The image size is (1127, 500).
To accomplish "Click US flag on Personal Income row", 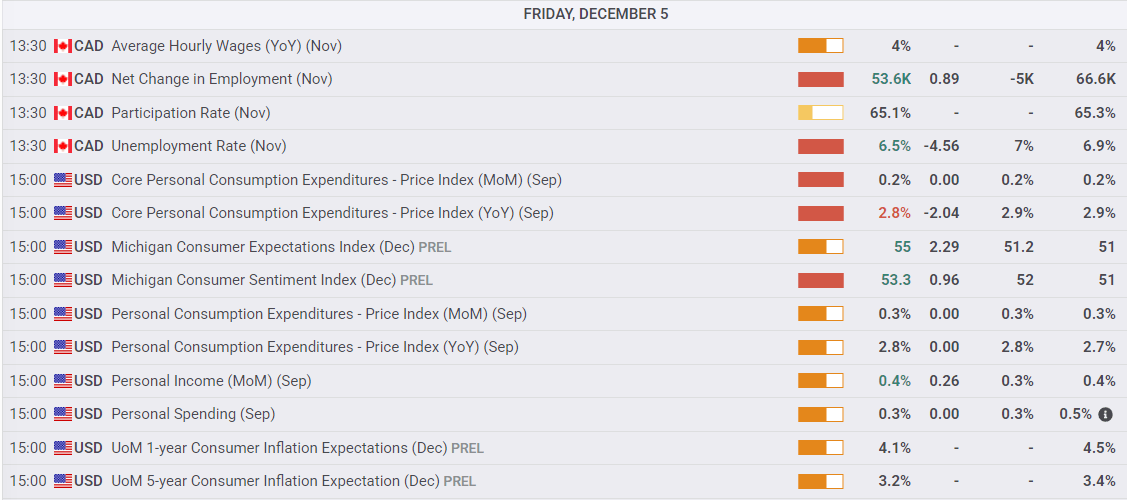I will click(x=63, y=381).
